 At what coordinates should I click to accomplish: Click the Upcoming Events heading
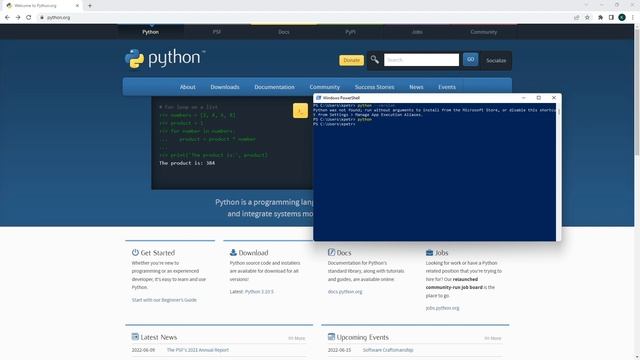click(358, 337)
